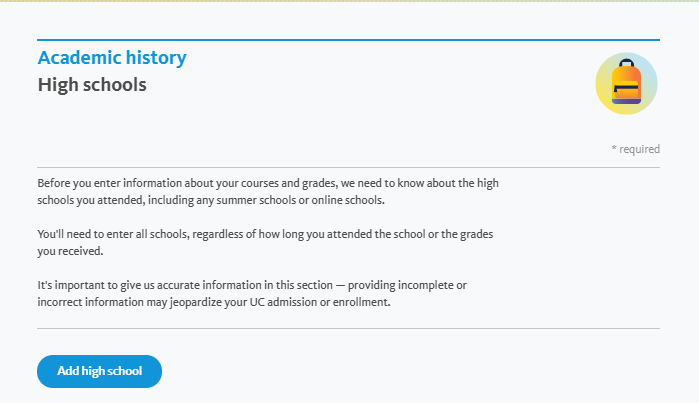Screen dimensions: 699x403
Task: Select the Academic history heading
Action: [x=112, y=58]
